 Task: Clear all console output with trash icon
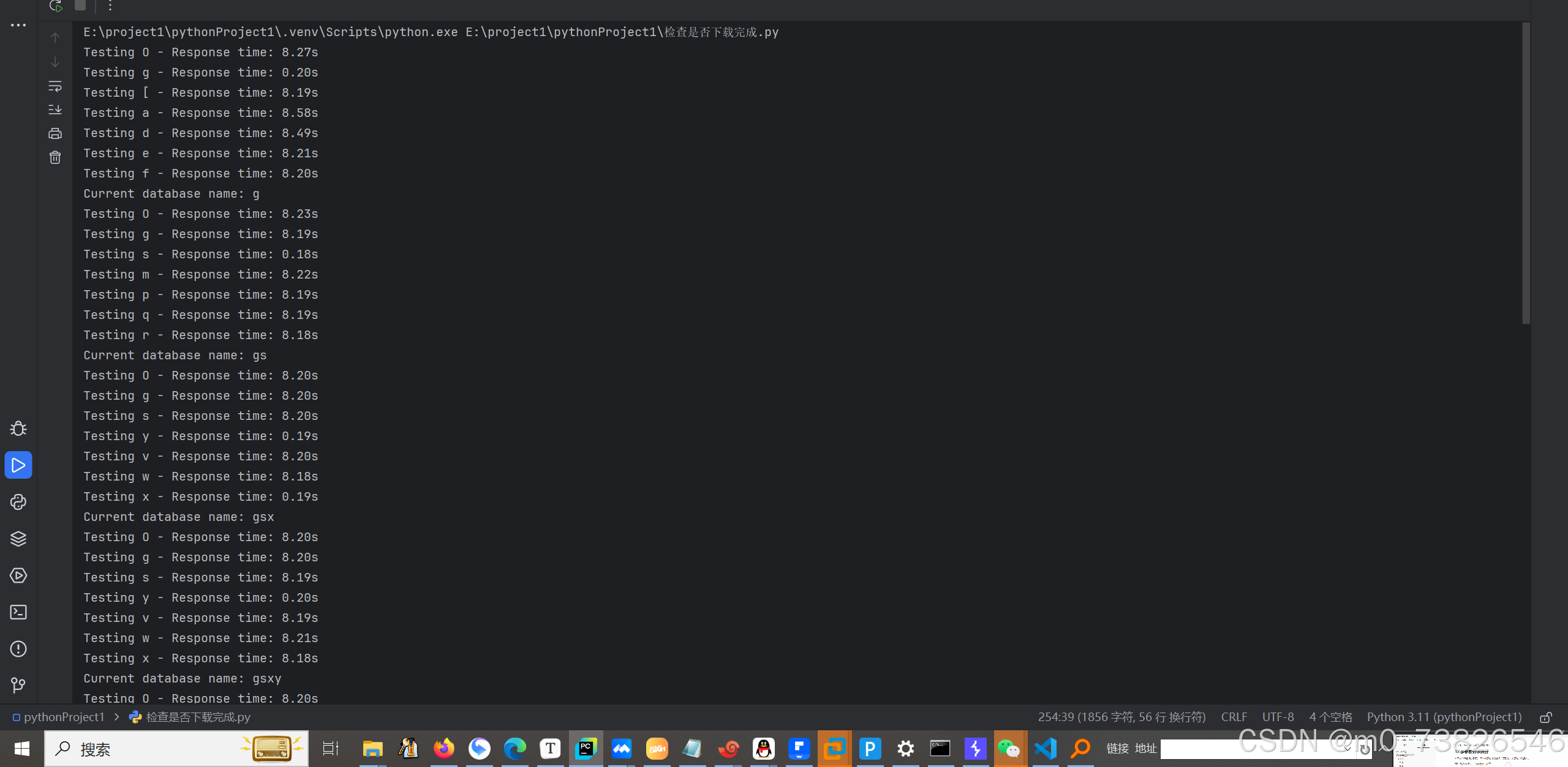pos(55,157)
